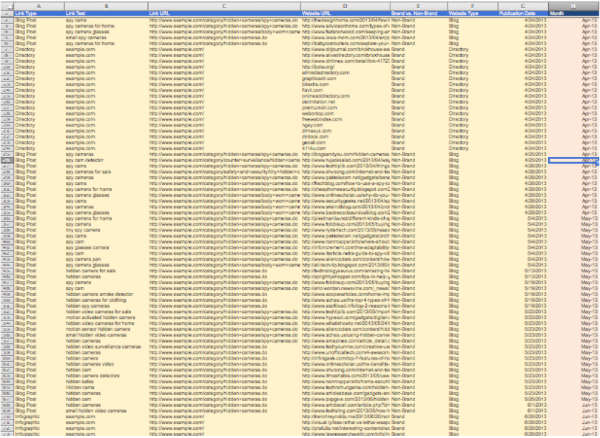Click the 'spy glasses camera' cell

[106, 247]
